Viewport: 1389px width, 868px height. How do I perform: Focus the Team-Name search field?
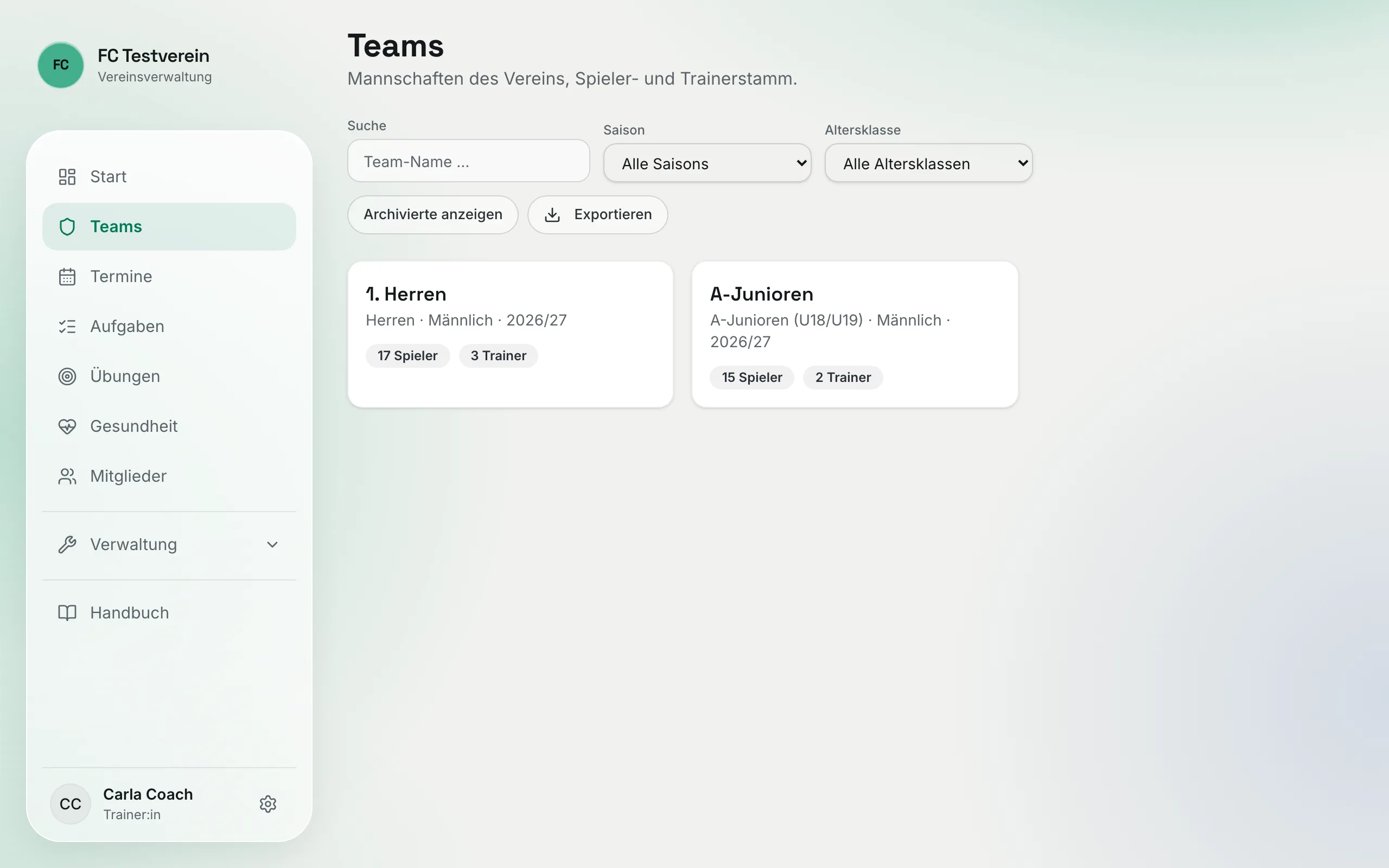click(x=468, y=161)
